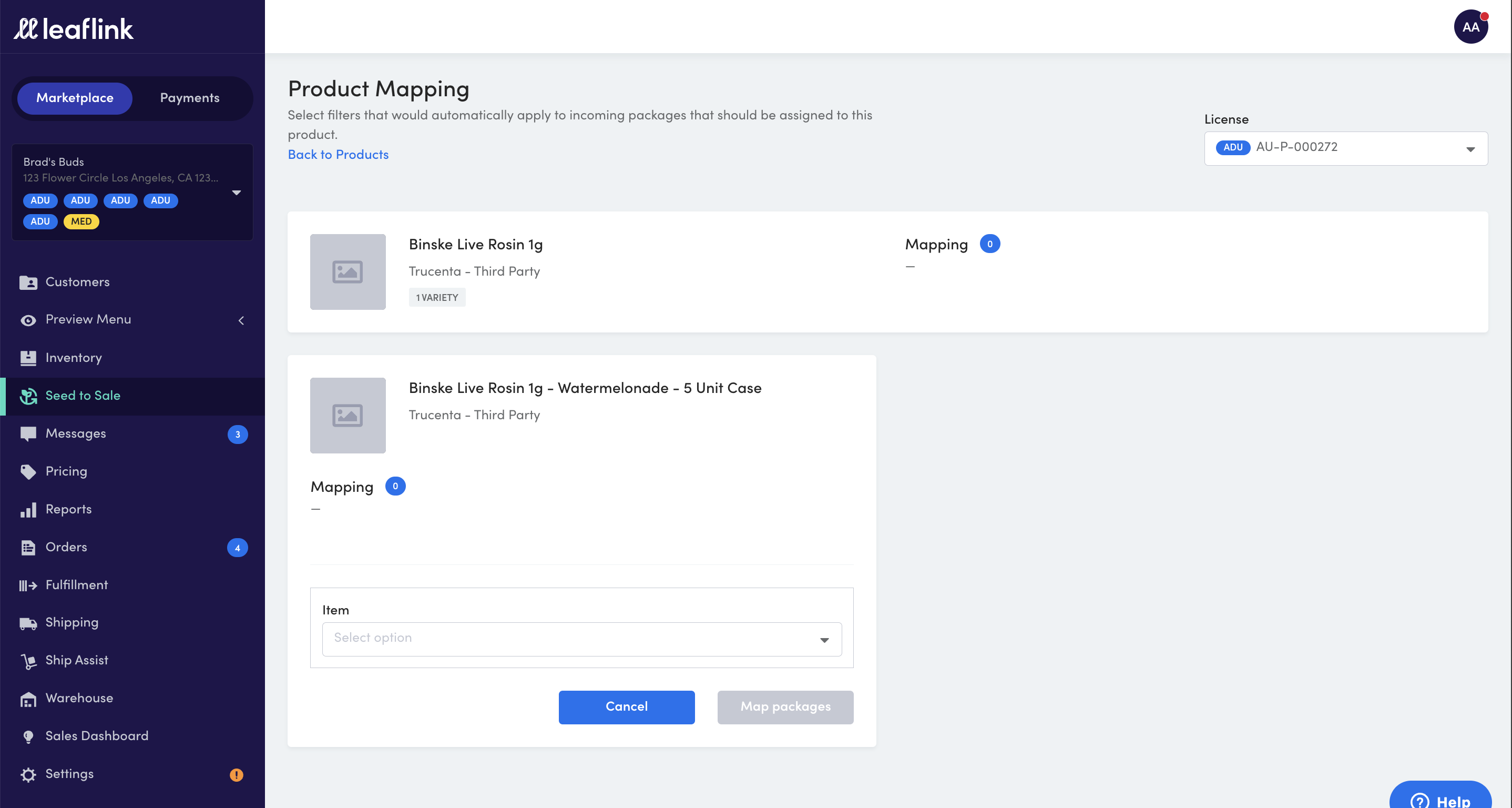This screenshot has width=1512, height=808.
Task: Click the Map packages button
Action: (785, 707)
